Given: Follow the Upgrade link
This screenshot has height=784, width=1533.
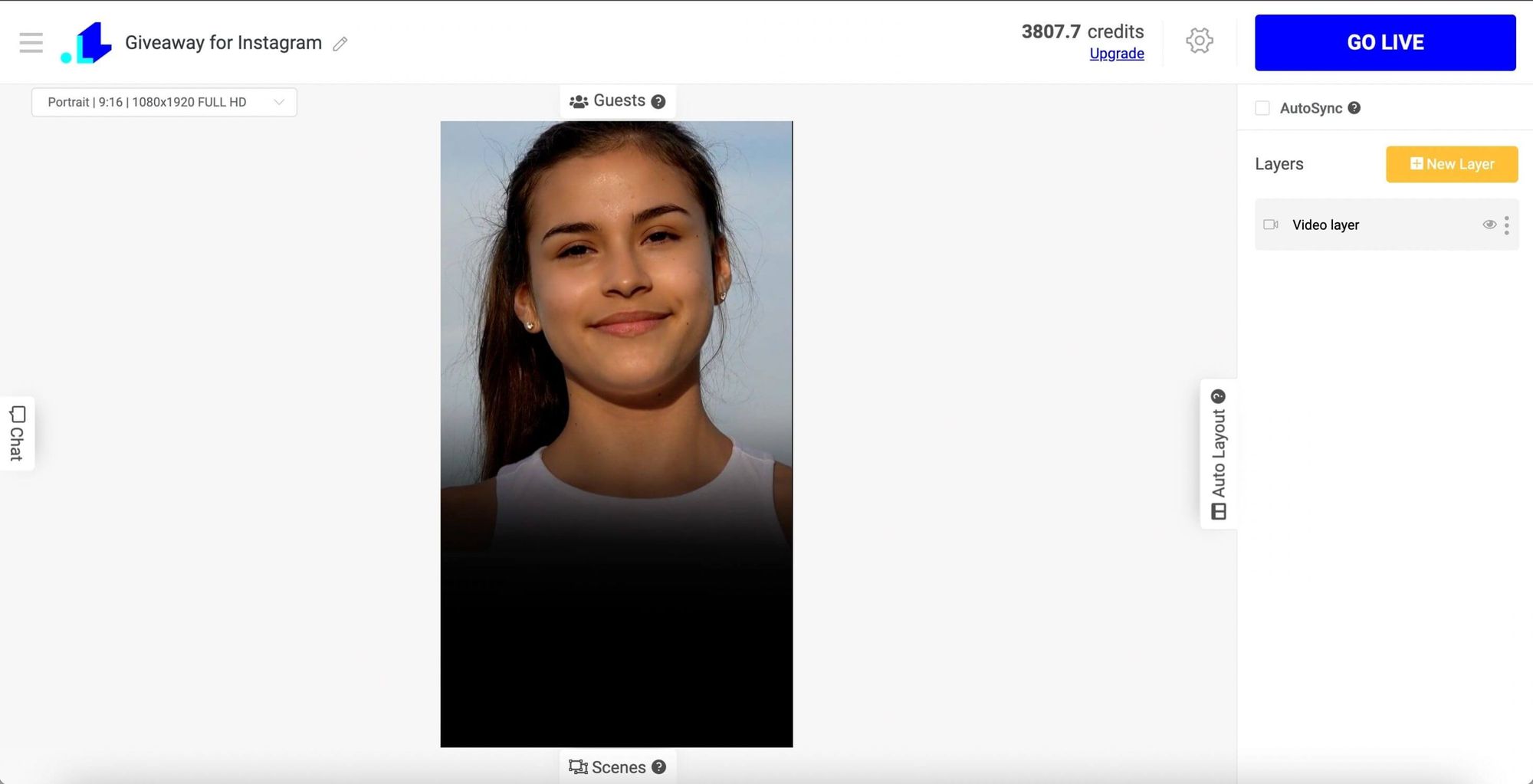Looking at the screenshot, I should tap(1117, 54).
